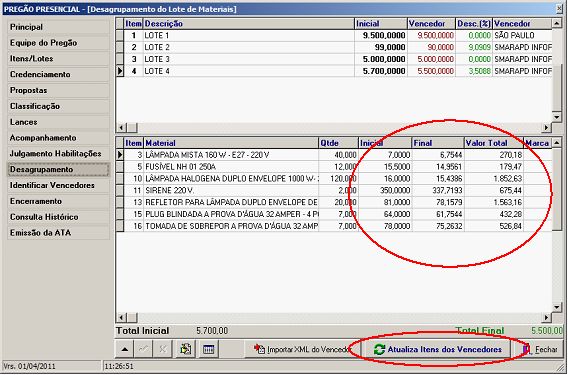Open Consulta Histórico

pyautogui.click(x=58, y=217)
